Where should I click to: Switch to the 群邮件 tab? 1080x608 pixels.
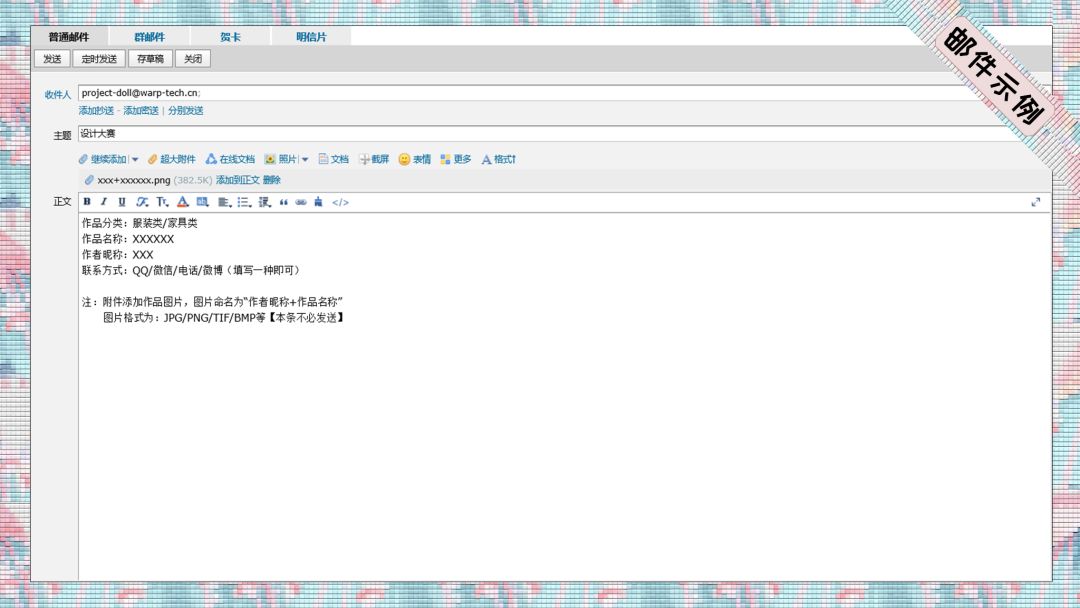coord(149,37)
